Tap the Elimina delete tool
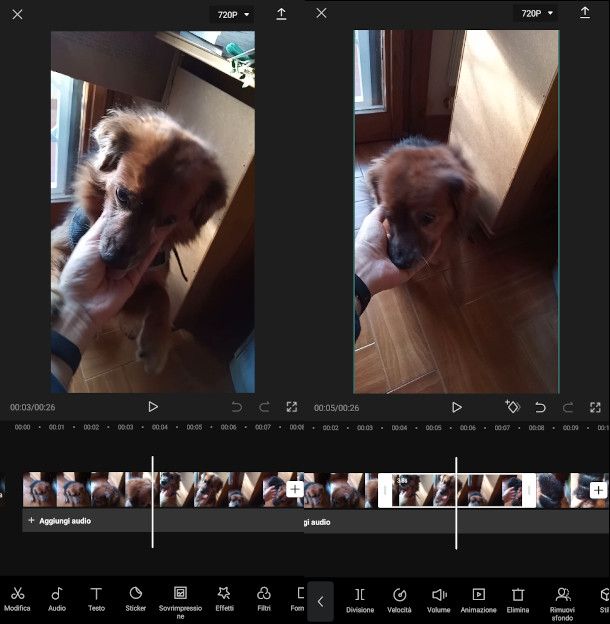The width and height of the screenshot is (610, 624). point(518,601)
